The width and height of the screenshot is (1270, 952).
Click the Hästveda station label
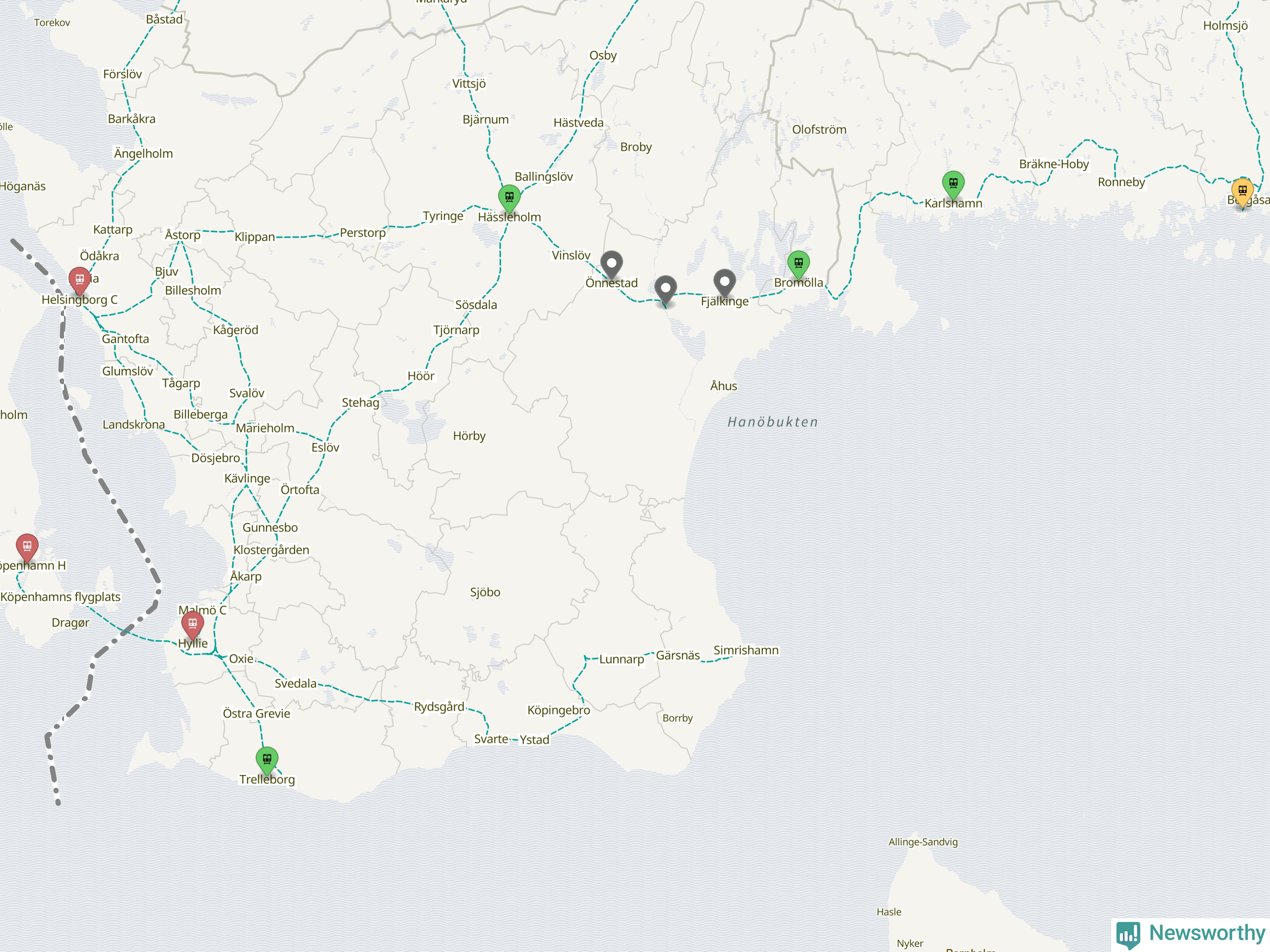(578, 123)
